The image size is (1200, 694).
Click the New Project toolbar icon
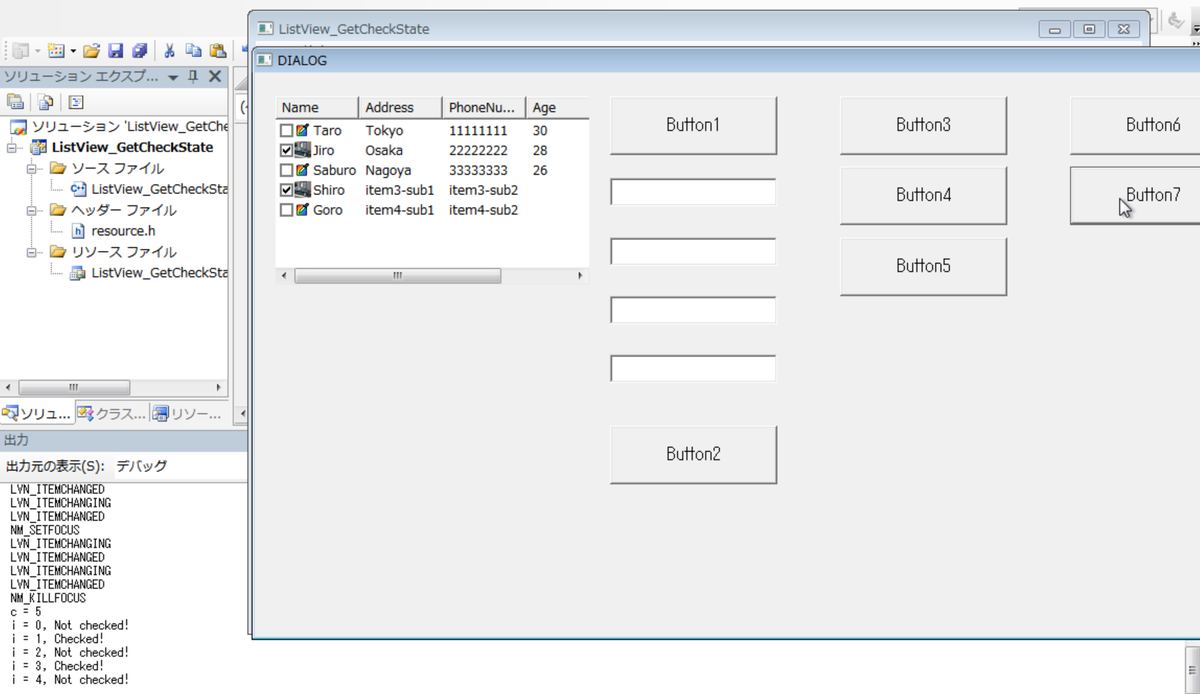click(x=21, y=50)
